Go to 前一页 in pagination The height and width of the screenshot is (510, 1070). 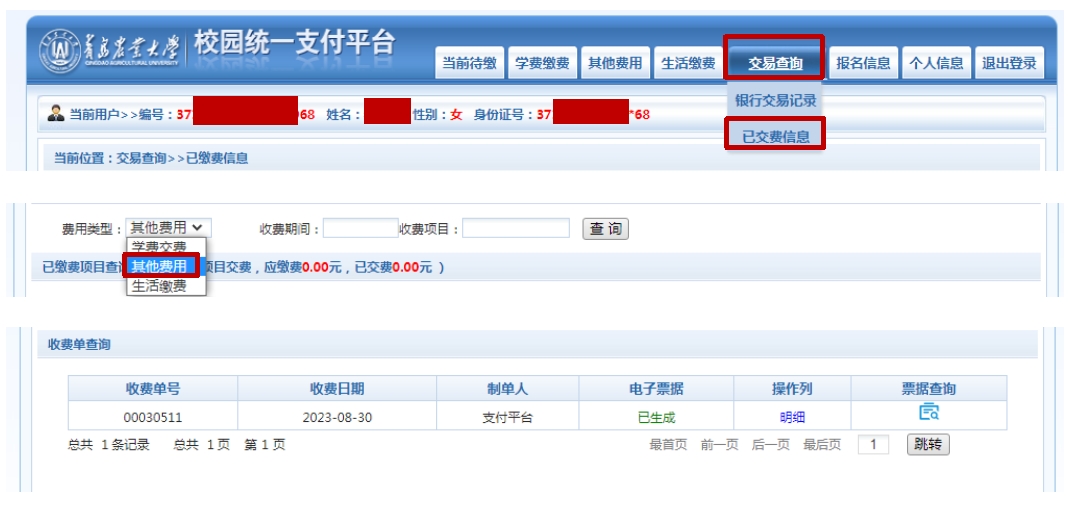(x=719, y=445)
